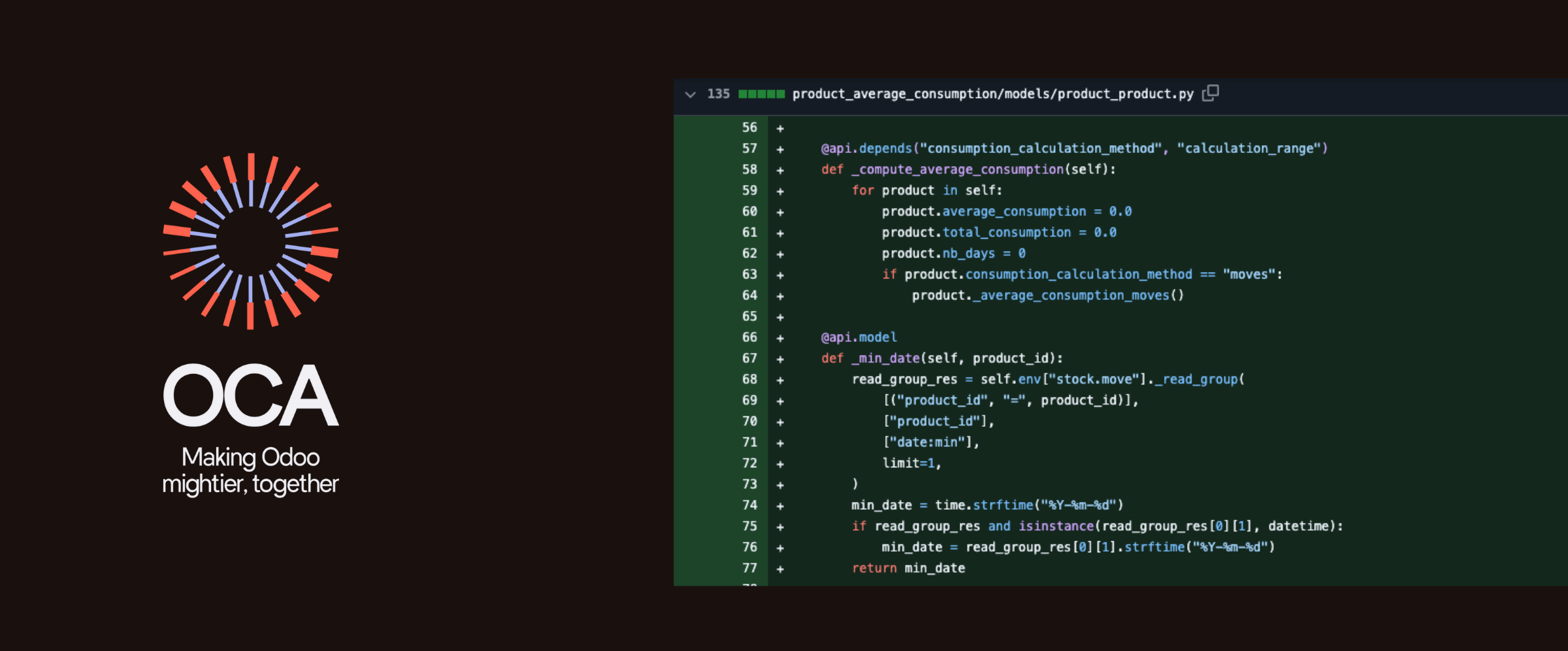Click the green diffstat bar

pos(761,94)
